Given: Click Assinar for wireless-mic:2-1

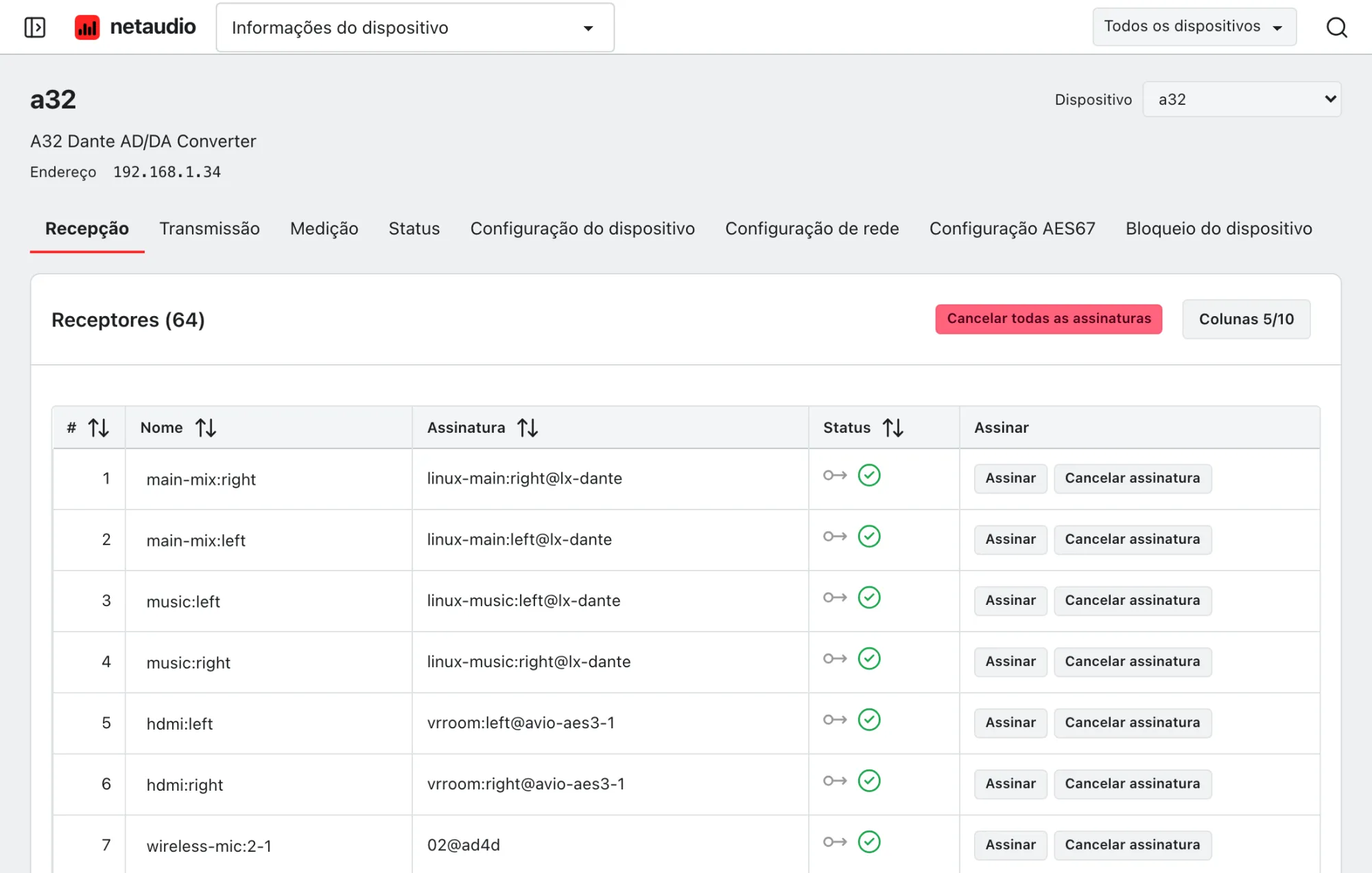Looking at the screenshot, I should click(x=1010, y=845).
